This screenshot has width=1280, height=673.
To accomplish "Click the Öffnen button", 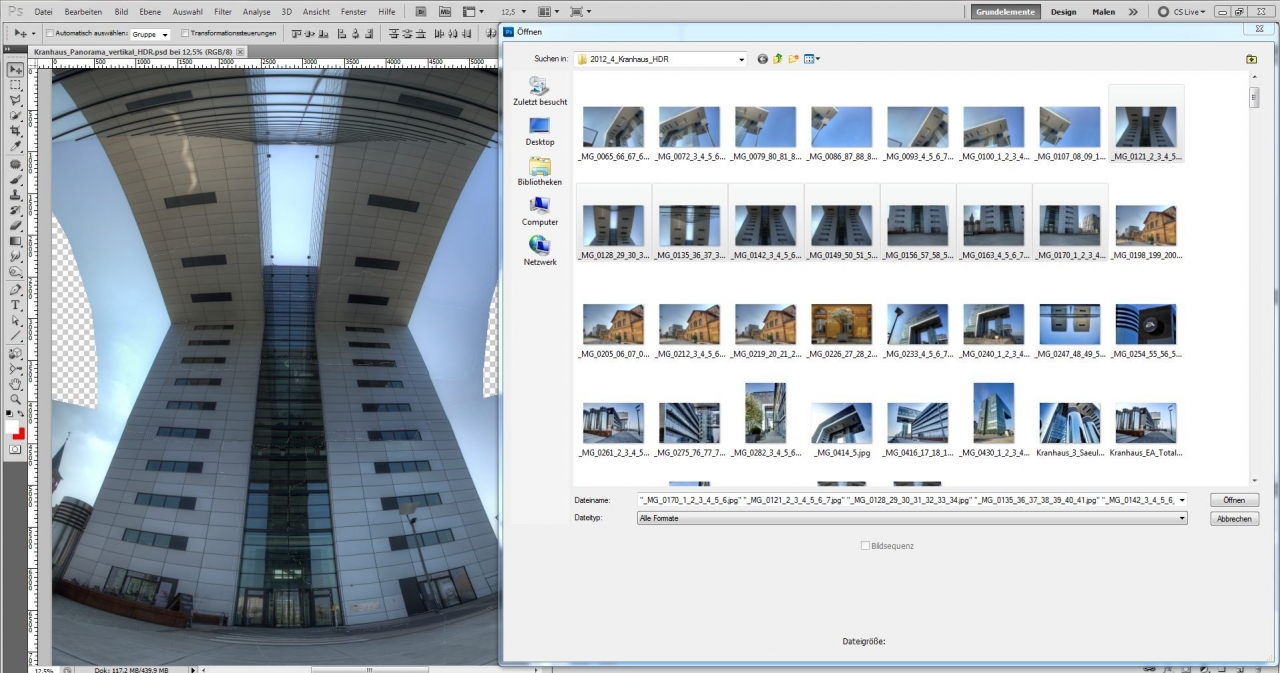I will [x=1233, y=500].
